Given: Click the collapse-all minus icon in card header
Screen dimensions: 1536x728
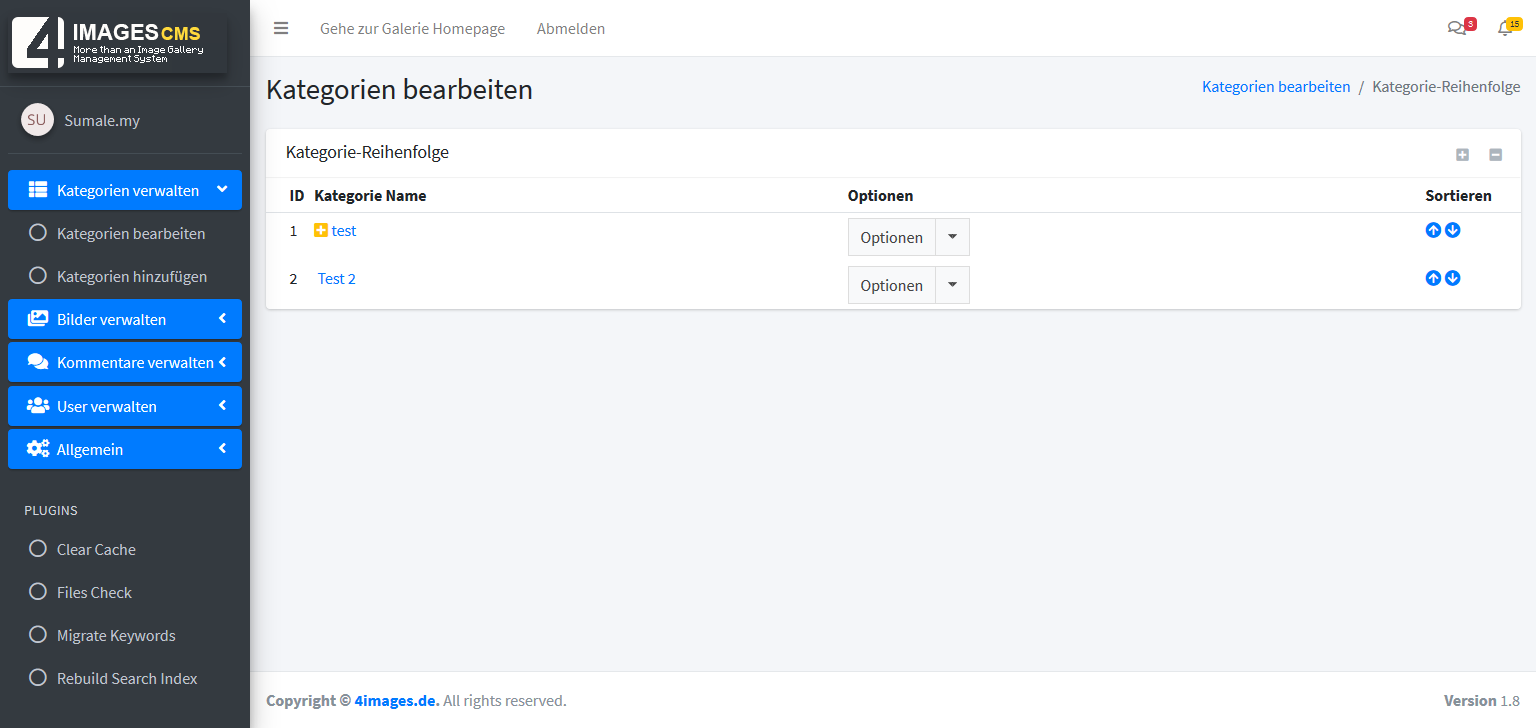Looking at the screenshot, I should tap(1495, 155).
